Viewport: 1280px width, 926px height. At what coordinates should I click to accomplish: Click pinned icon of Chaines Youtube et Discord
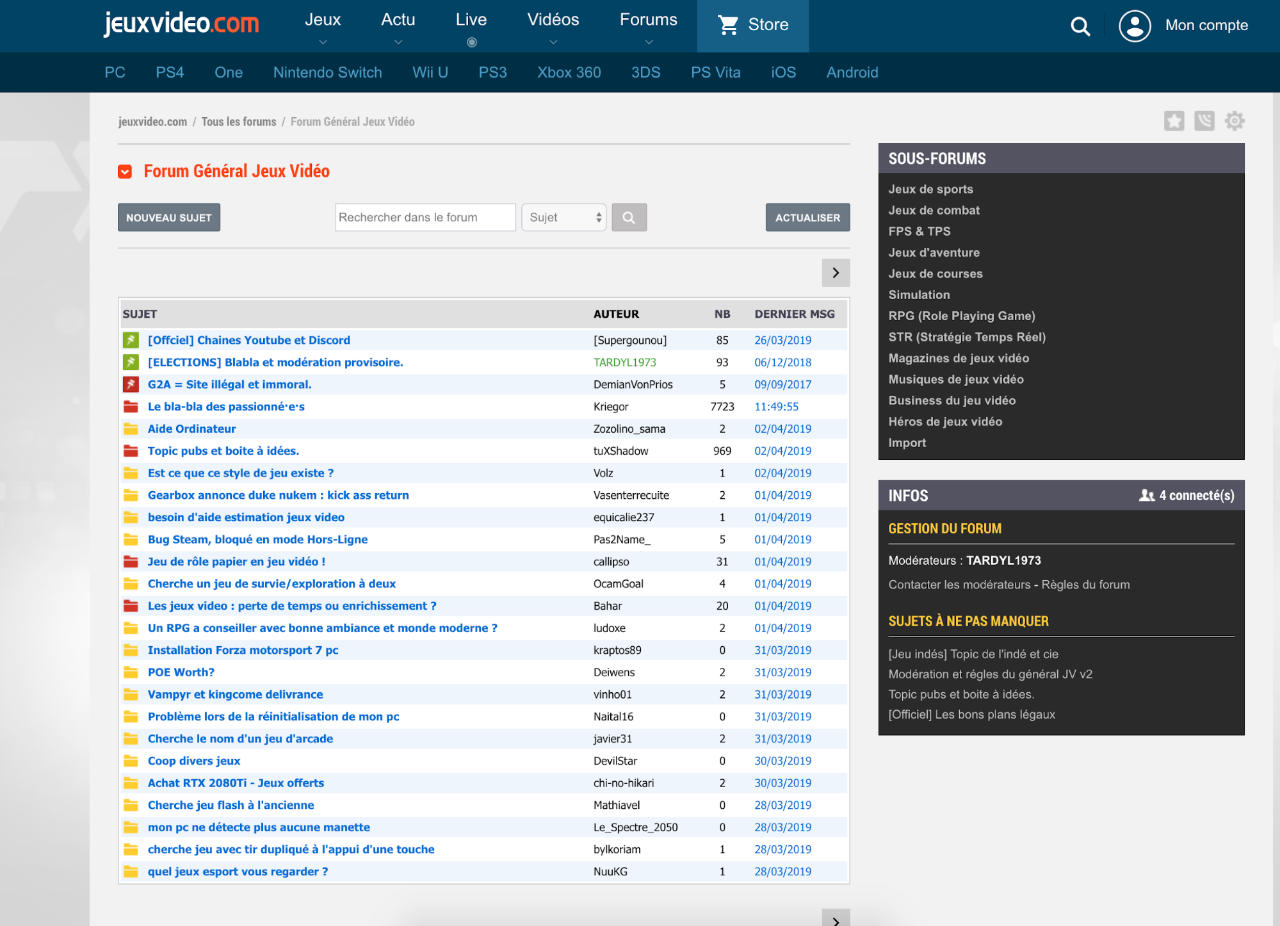[x=130, y=340]
